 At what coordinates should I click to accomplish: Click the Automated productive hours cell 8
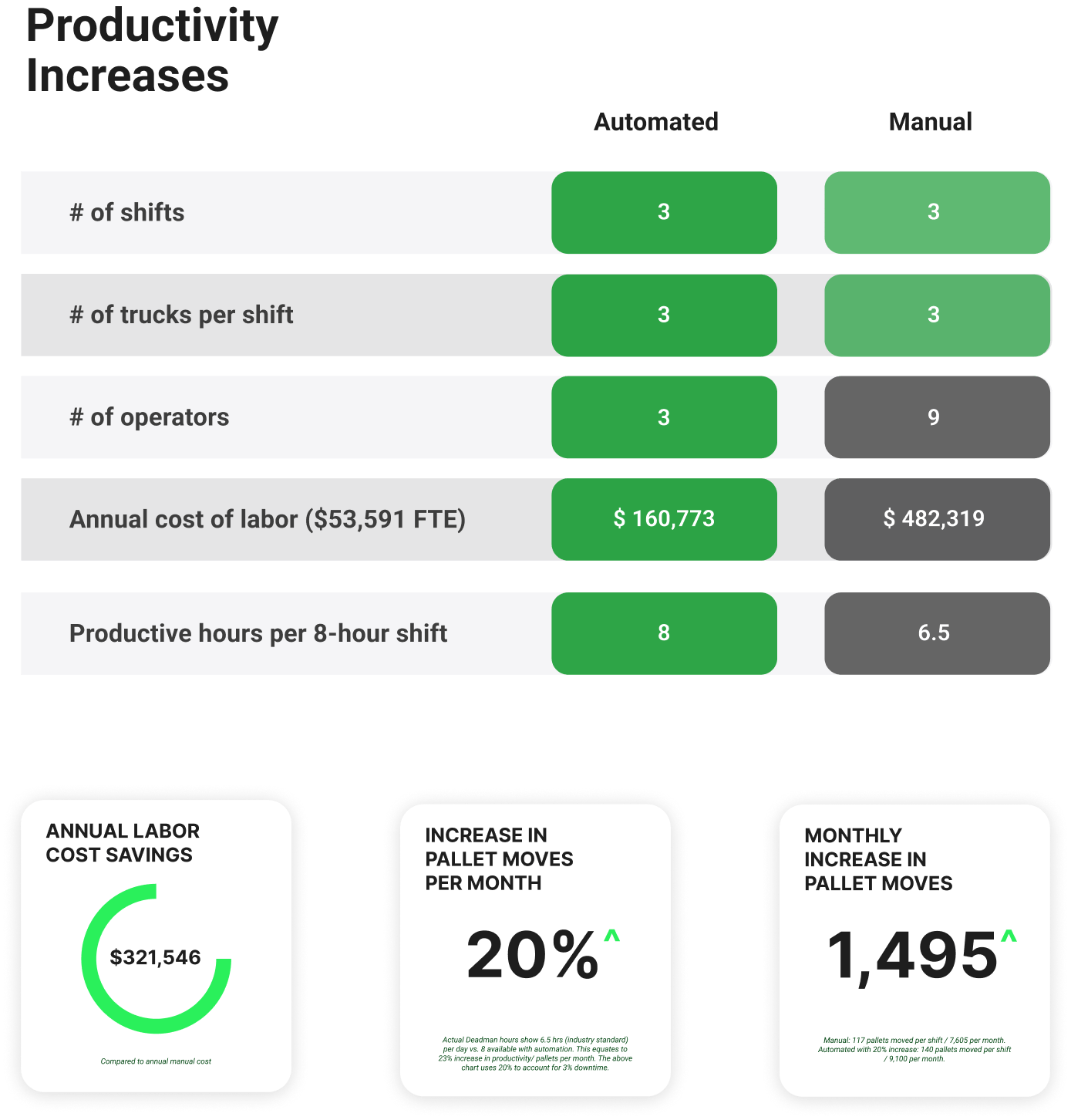click(x=664, y=633)
